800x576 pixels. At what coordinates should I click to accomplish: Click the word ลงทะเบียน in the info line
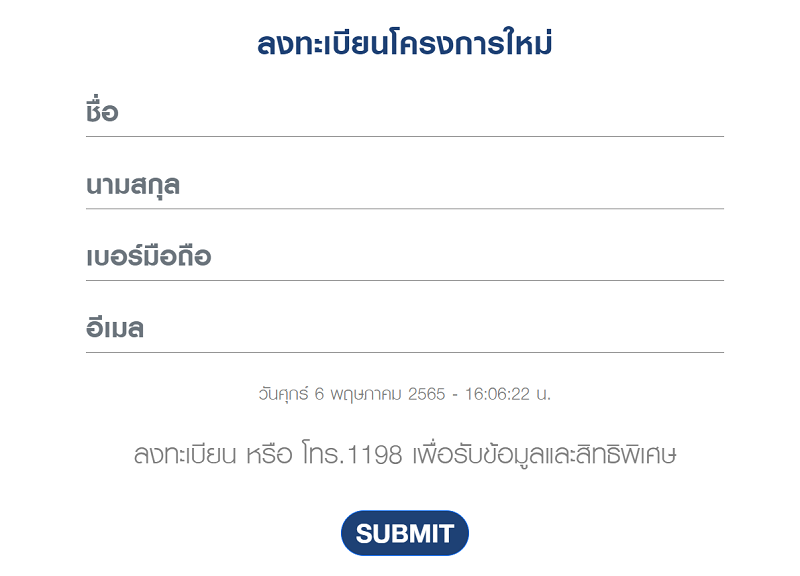185,454
